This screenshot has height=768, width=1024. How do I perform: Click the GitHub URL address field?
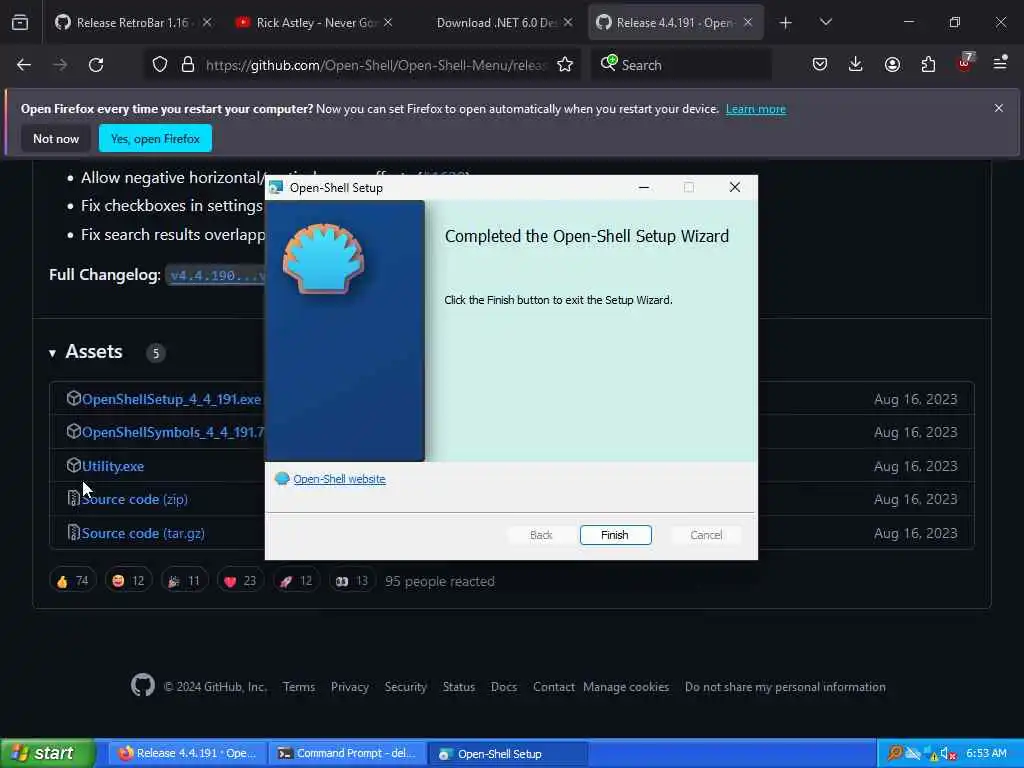point(376,65)
